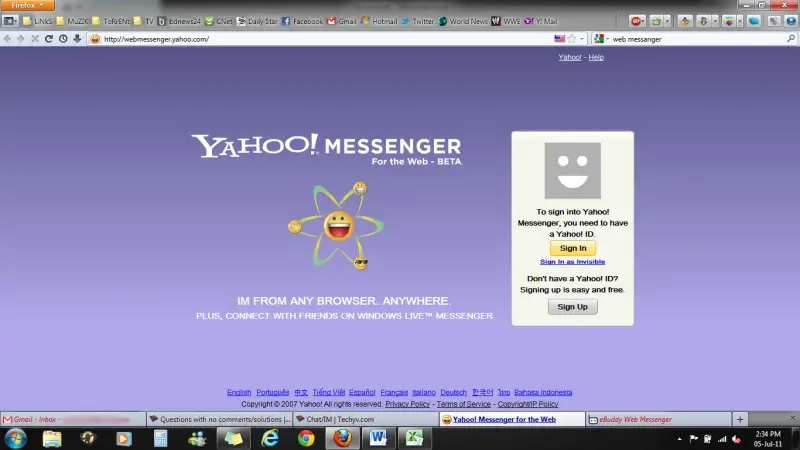Open the Firefox application menu button
This screenshot has width=800, height=450.
click(x=27, y=5)
